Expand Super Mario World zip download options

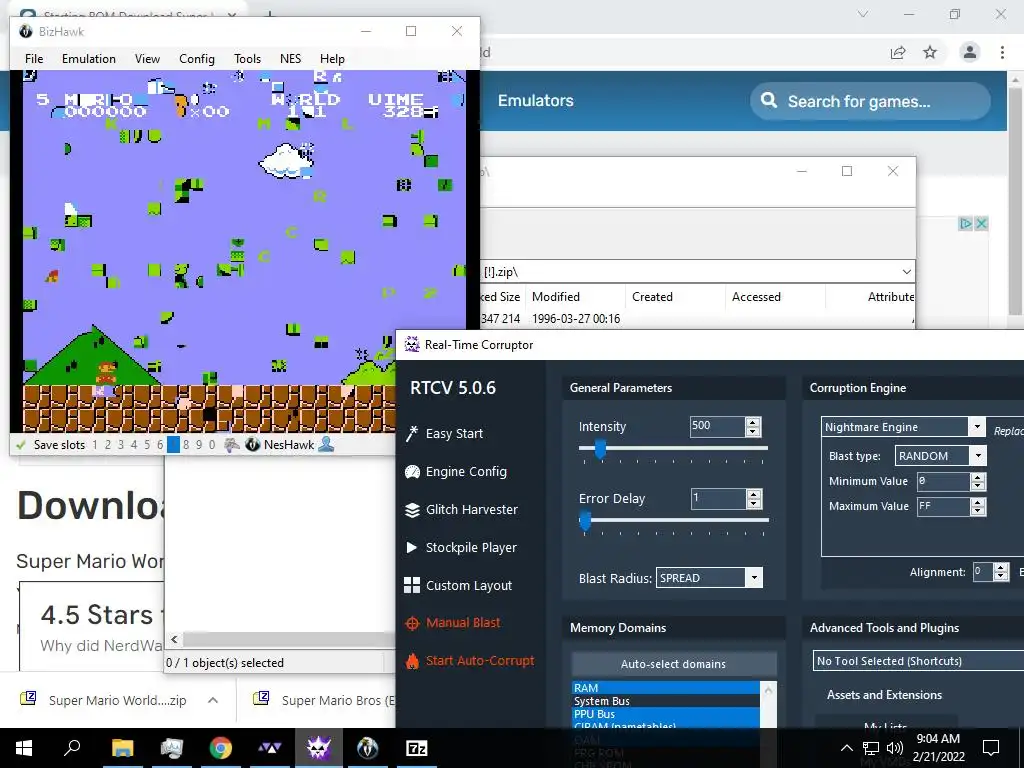point(213,700)
